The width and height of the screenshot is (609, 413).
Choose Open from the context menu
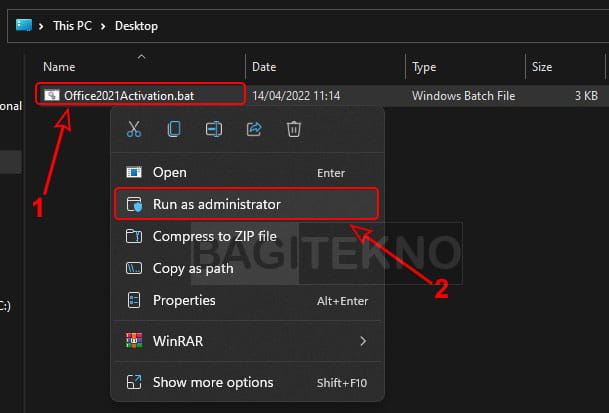pos(169,172)
